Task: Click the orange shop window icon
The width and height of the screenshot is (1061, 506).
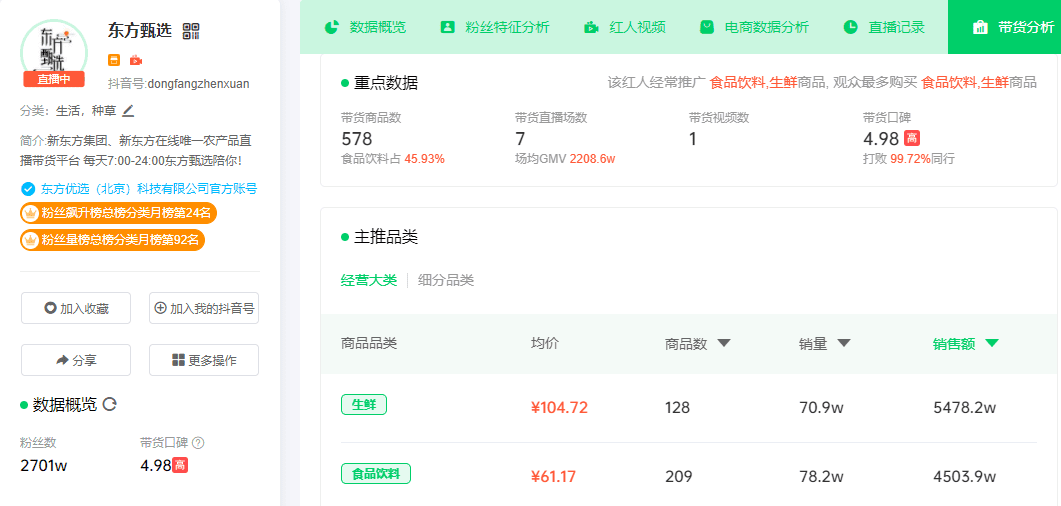Action: point(114,60)
